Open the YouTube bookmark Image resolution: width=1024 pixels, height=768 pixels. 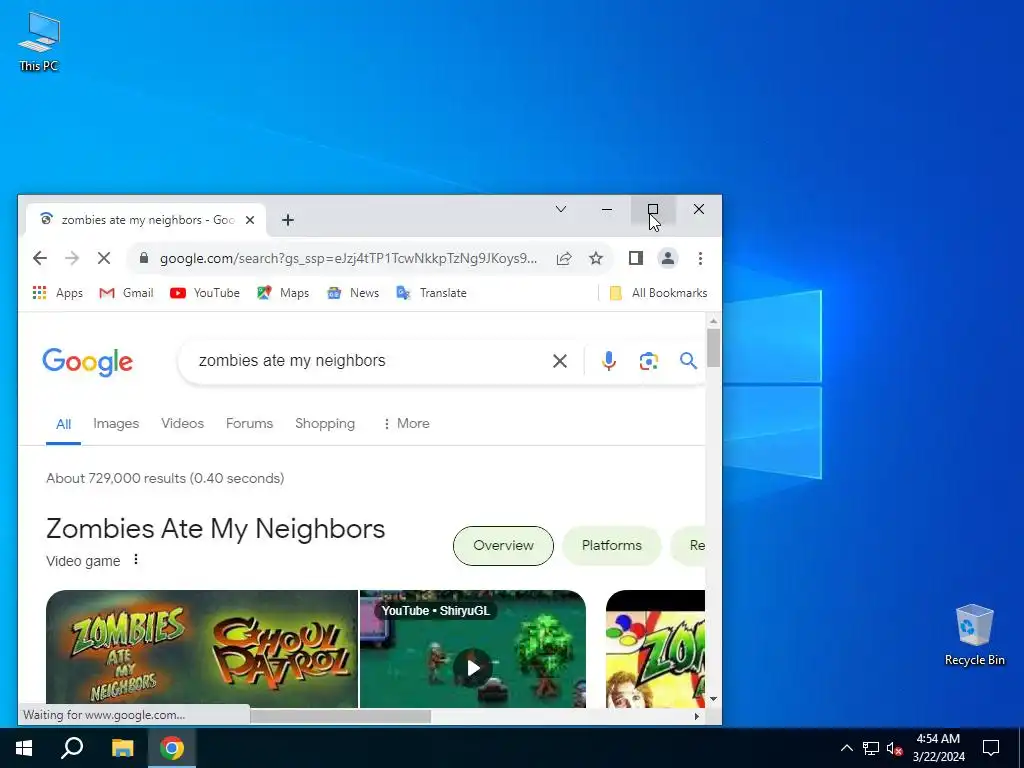204,293
